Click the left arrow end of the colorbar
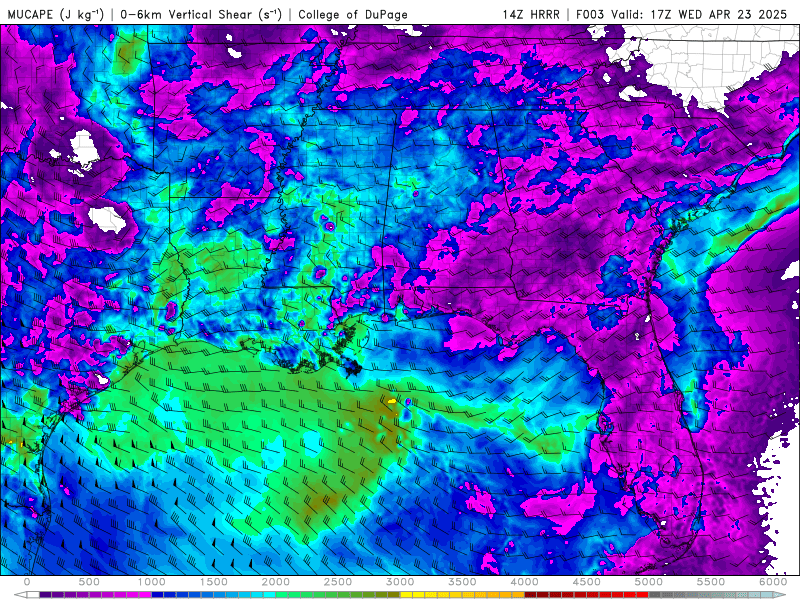800x600 pixels. (x=20, y=595)
